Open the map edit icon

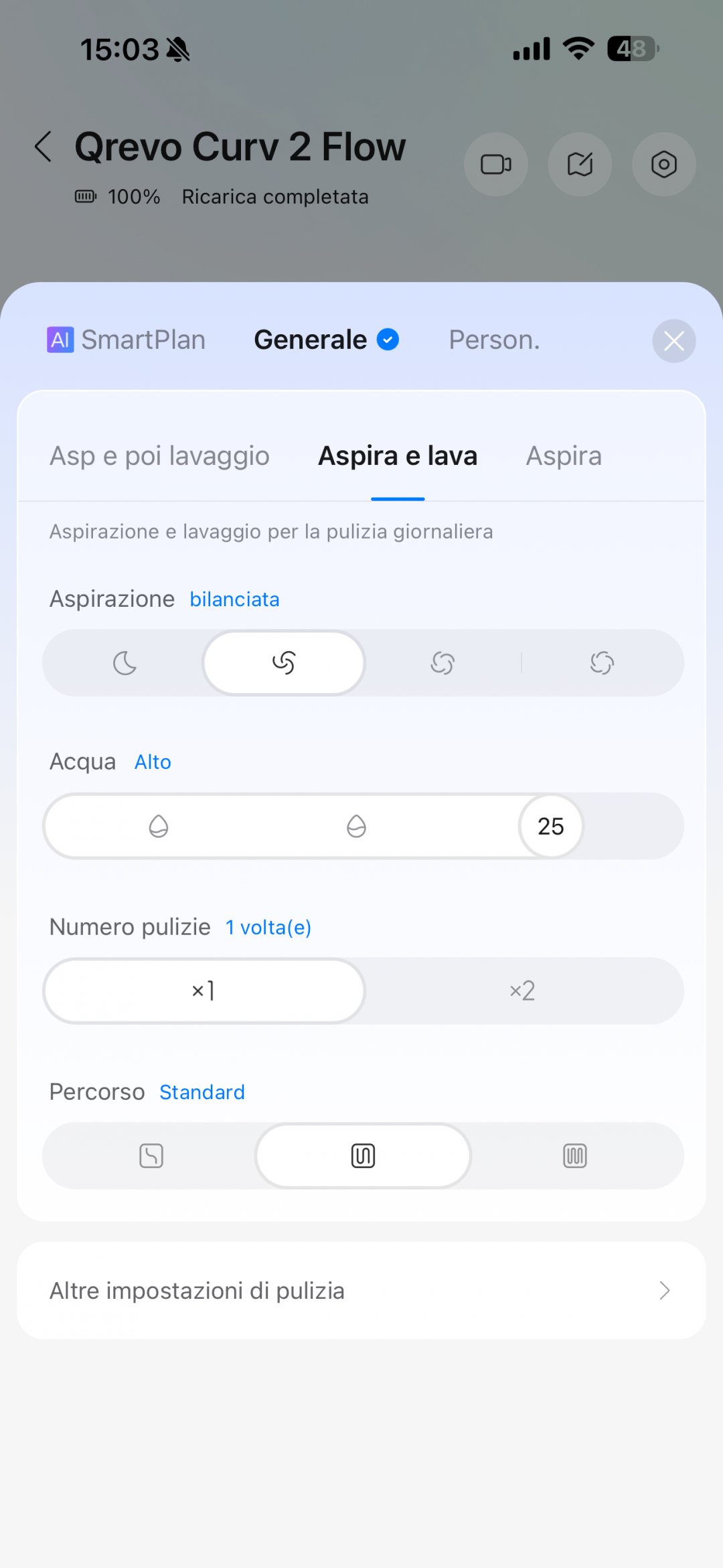(x=580, y=164)
